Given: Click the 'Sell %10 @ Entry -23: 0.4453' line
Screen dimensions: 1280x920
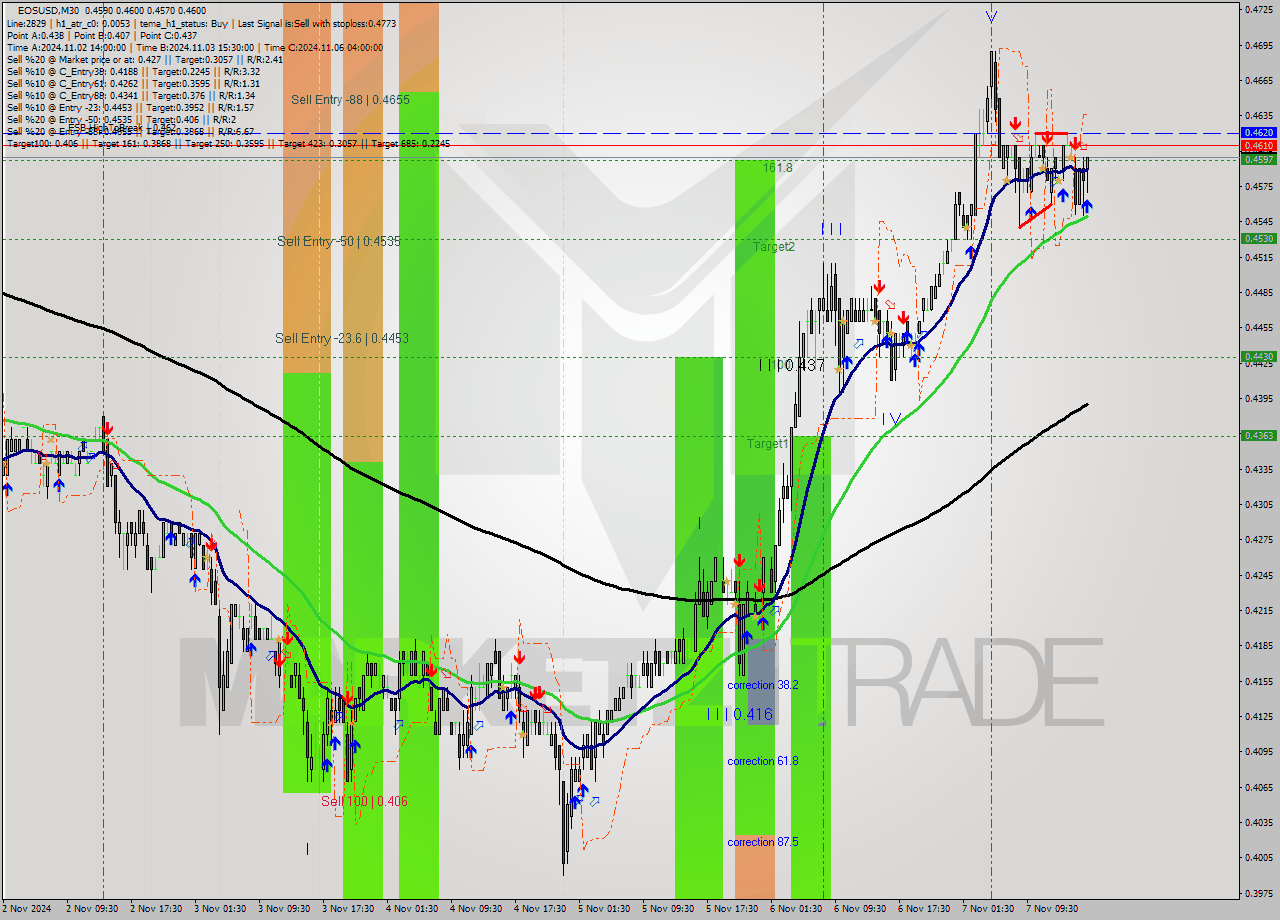Looking at the screenshot, I should coord(130,107).
